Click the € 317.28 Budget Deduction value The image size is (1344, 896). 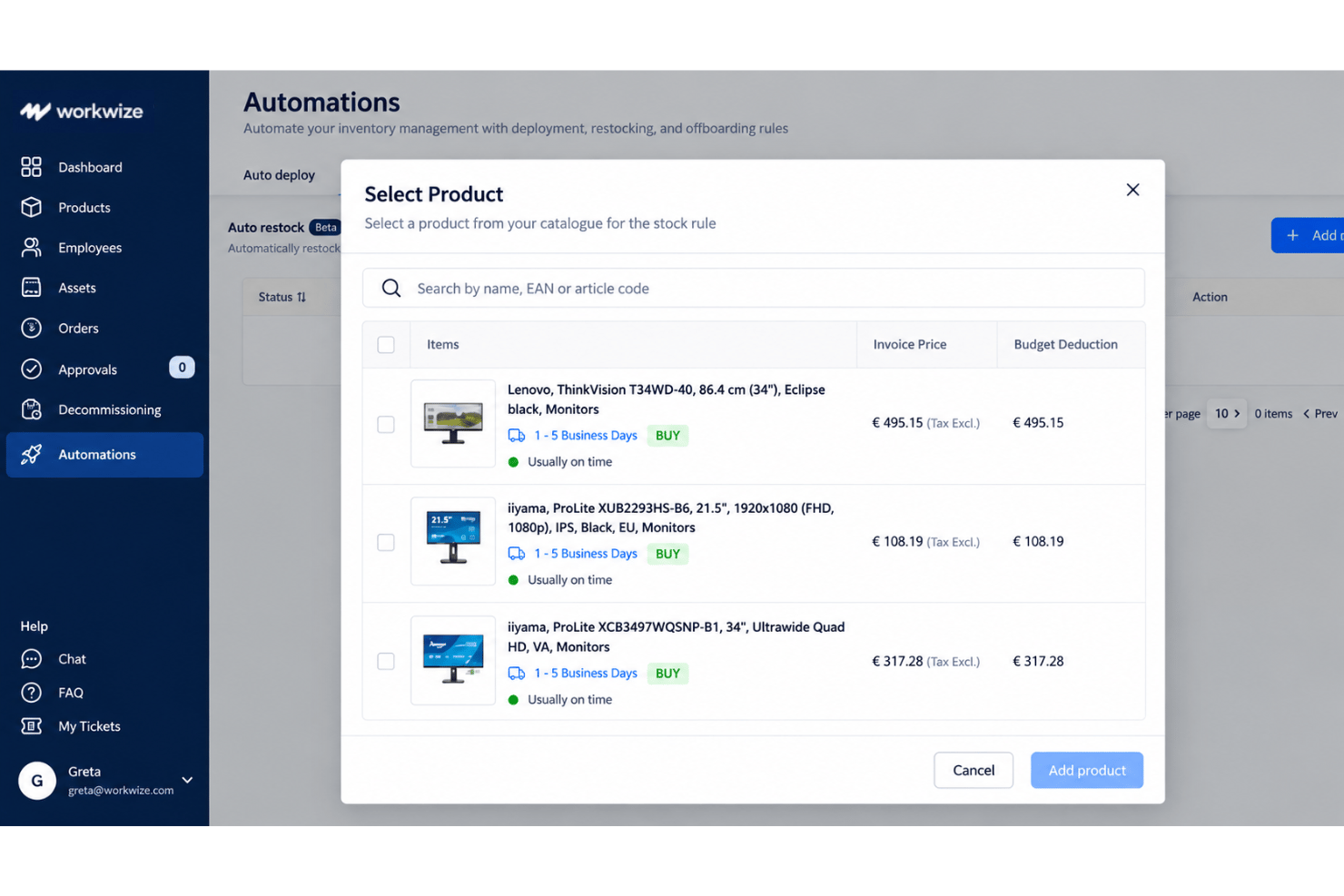[1038, 661]
